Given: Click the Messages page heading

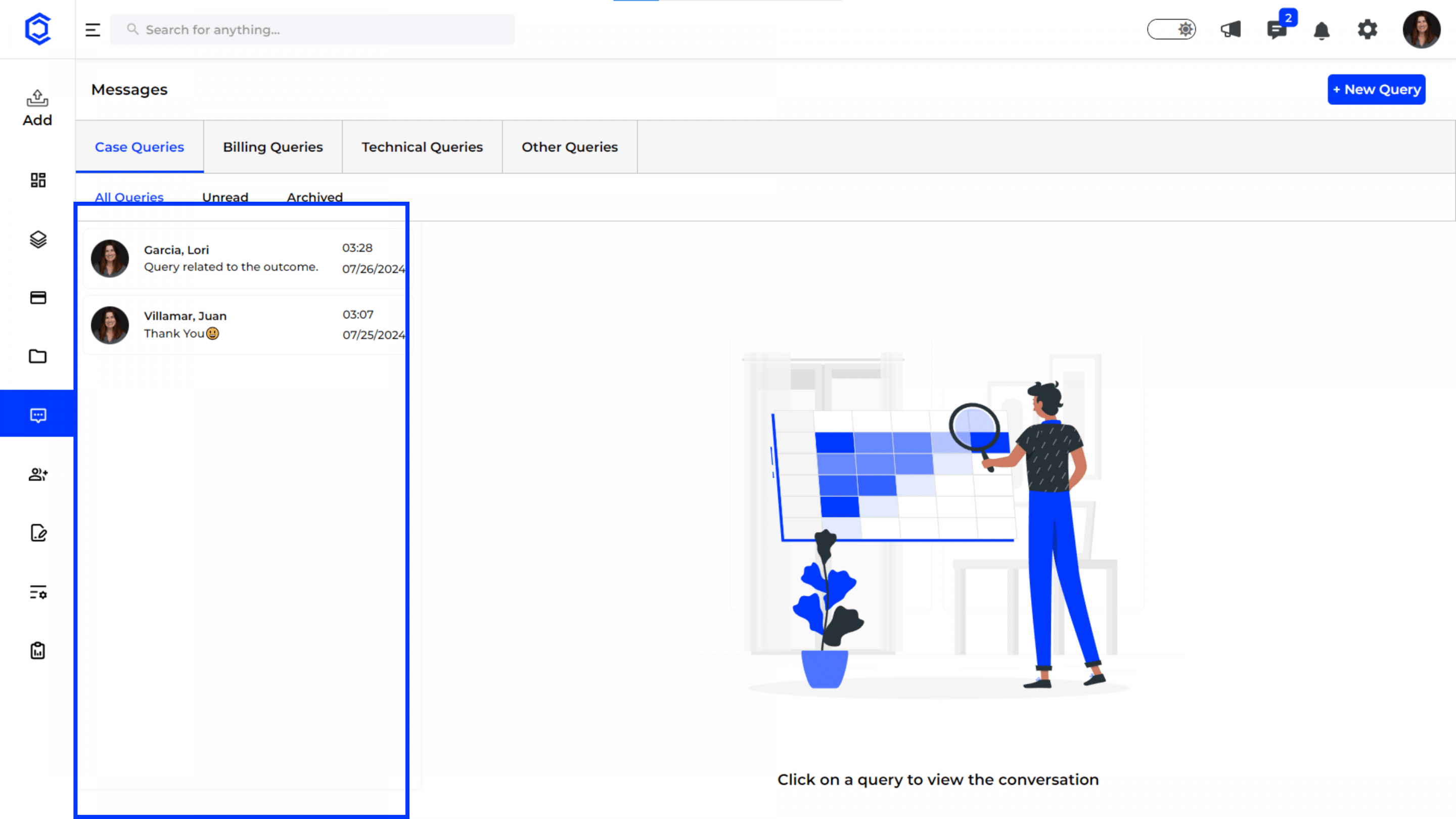Looking at the screenshot, I should [x=129, y=89].
